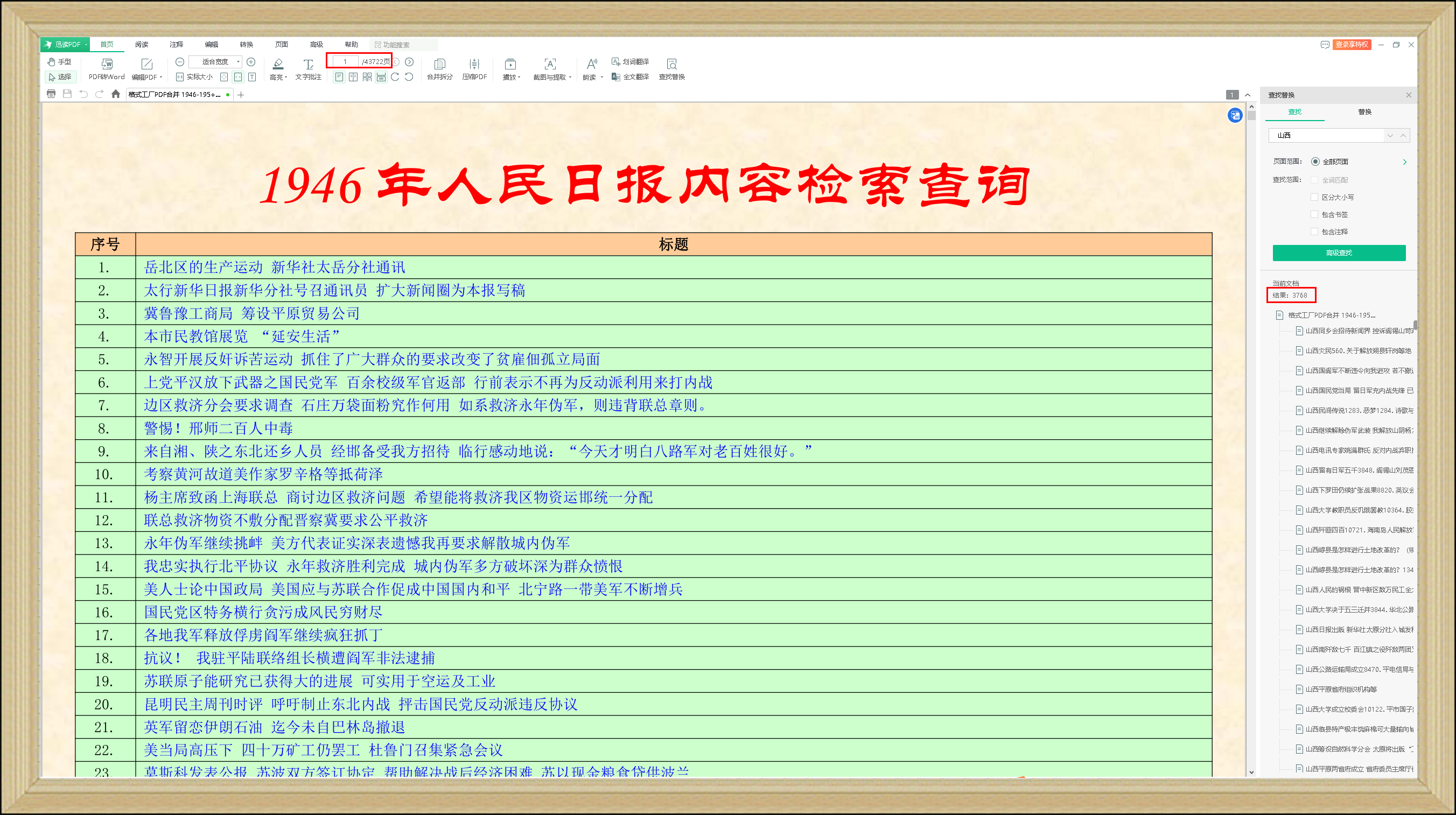Open the 合并拆分 merge-split tool
Viewport: 1456px width, 815px height.
(439, 64)
